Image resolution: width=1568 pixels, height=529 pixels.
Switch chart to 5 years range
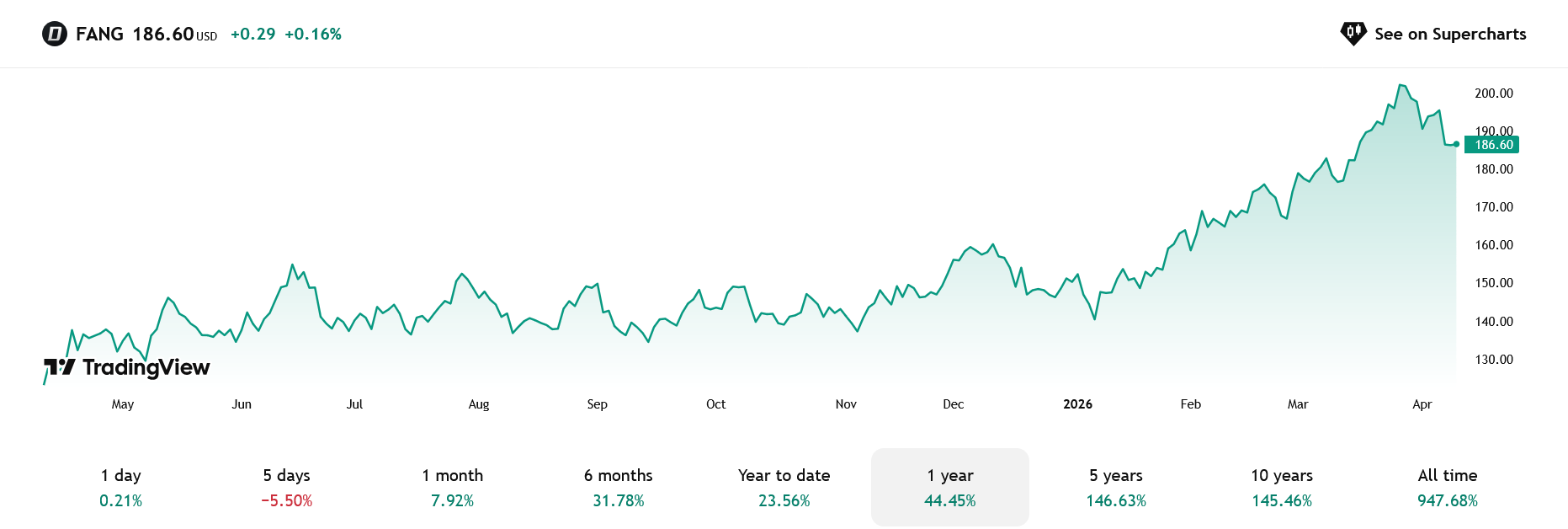[x=1116, y=488]
